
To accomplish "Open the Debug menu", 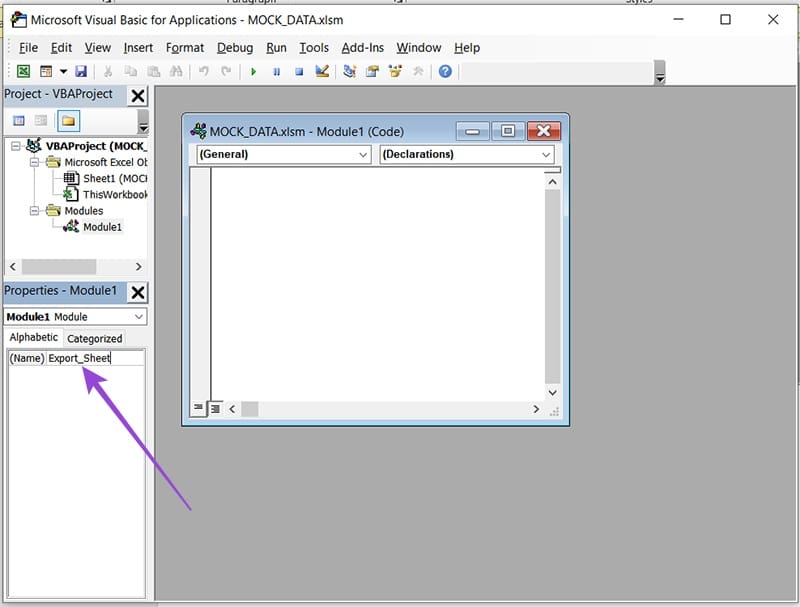I will click(x=235, y=47).
